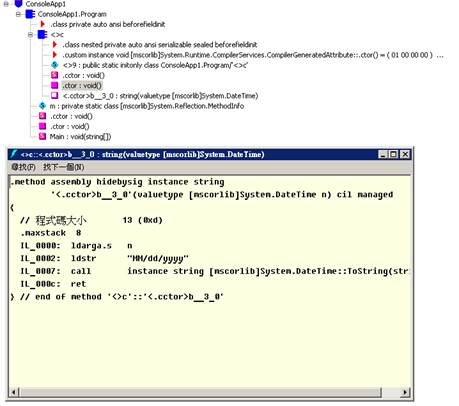Select Program '.ctor : void()' row
Viewport: 459px width, 406px height.
coord(70,126)
